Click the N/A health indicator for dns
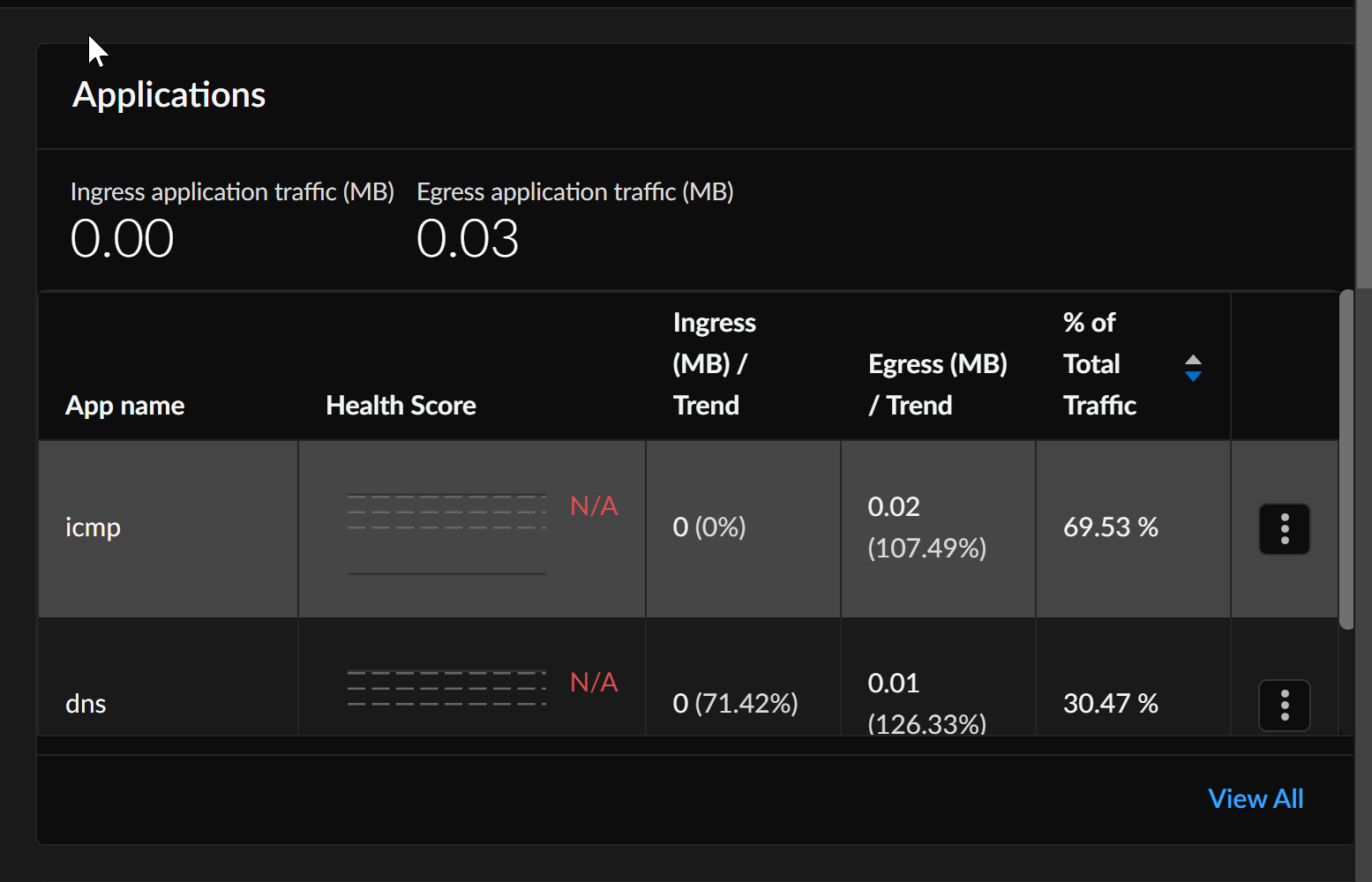The image size is (1372, 882). (593, 682)
